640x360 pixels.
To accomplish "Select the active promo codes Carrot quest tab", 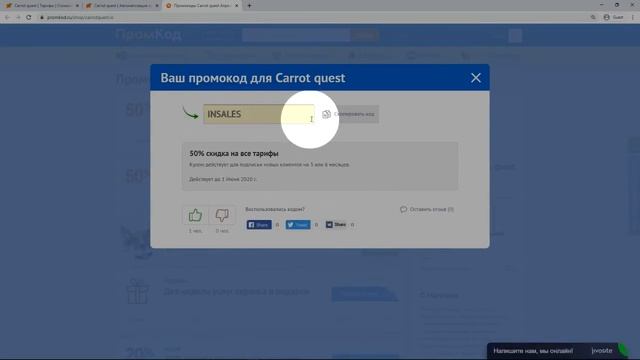I will pyautogui.click(x=201, y=6).
